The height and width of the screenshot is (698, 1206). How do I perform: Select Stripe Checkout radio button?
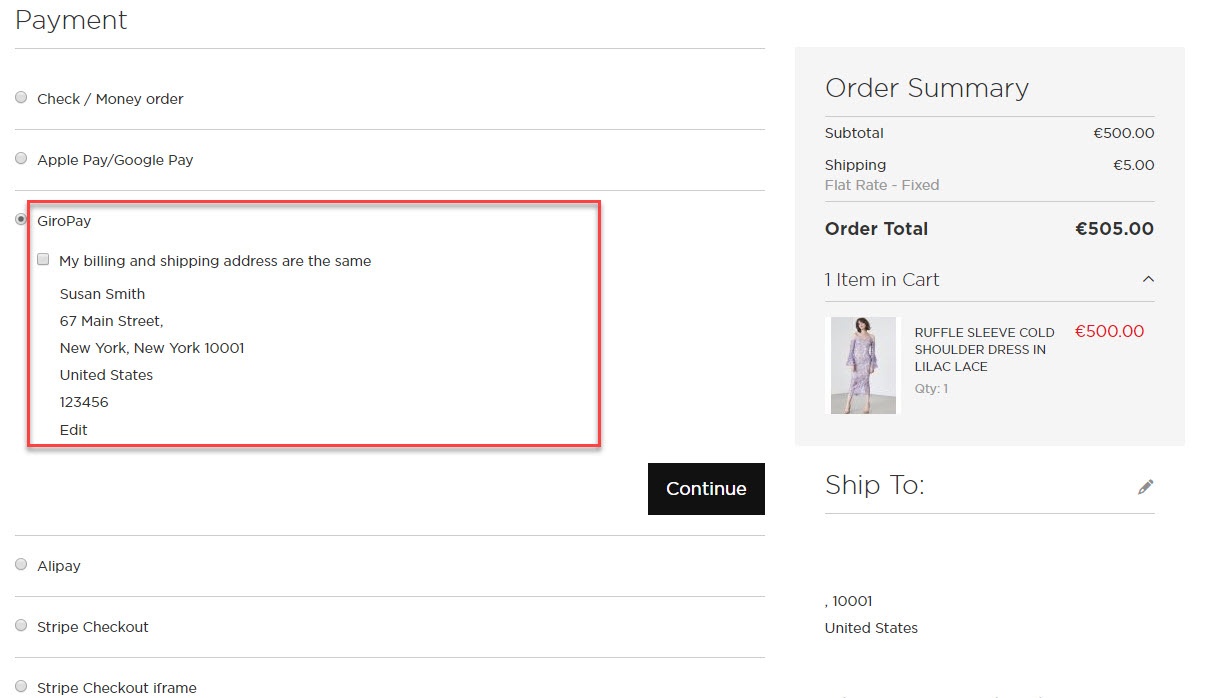(x=21, y=626)
